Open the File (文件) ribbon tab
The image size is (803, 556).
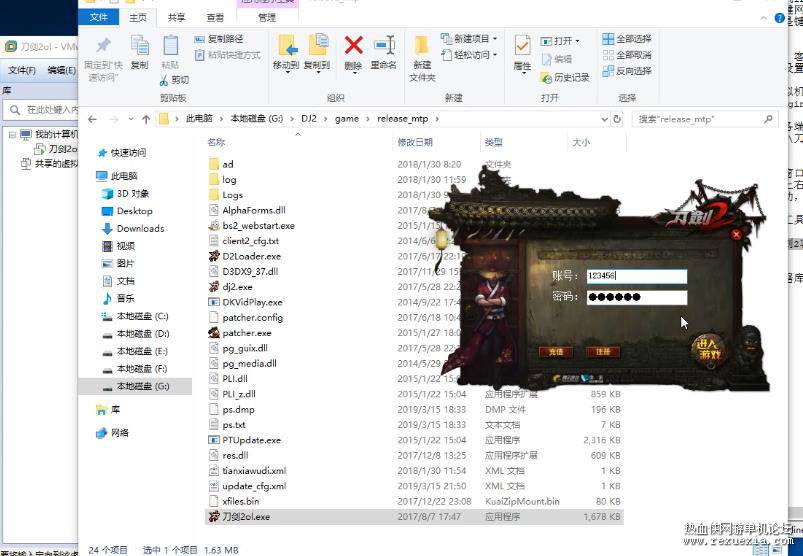(98, 17)
